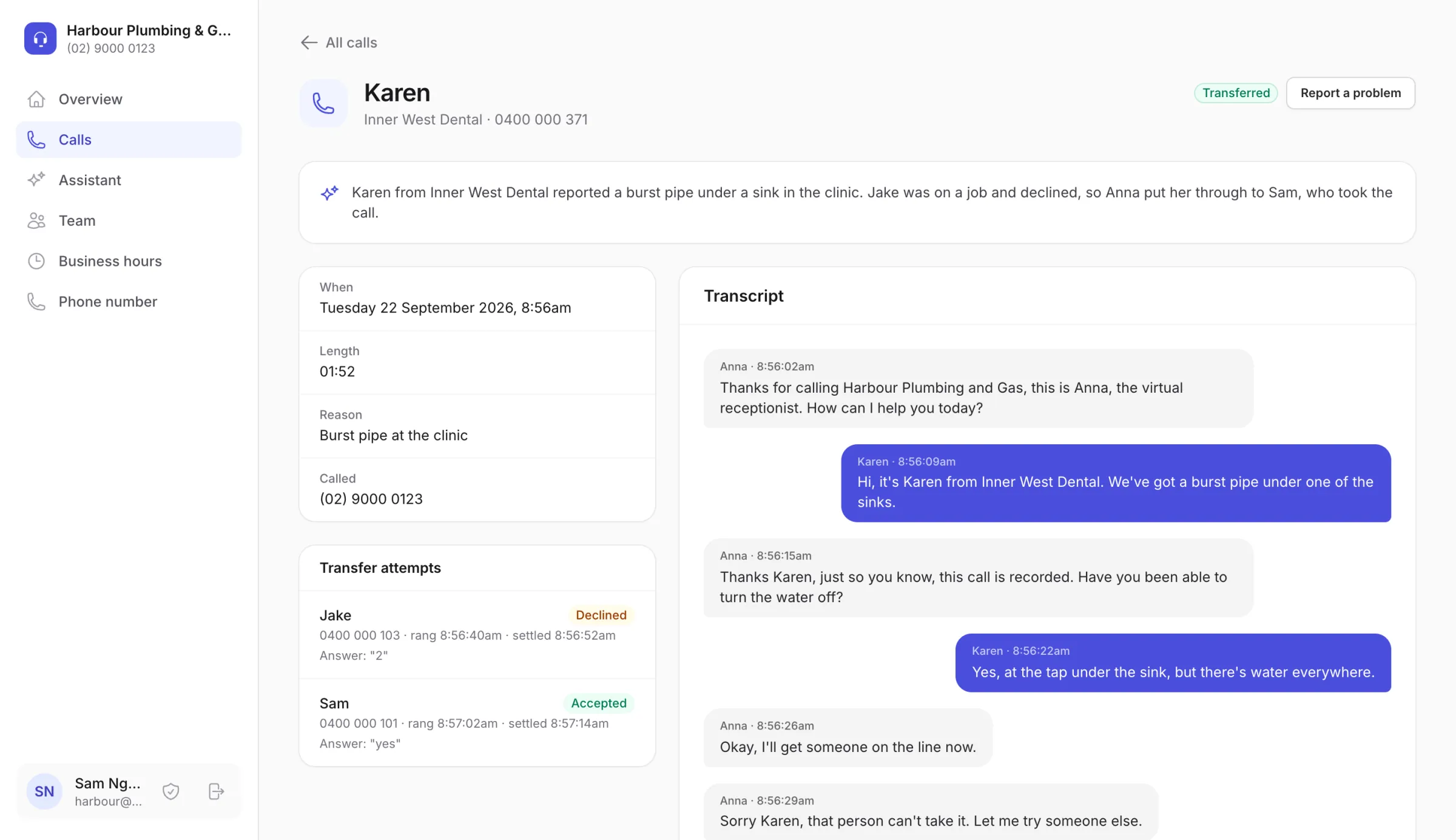The width and height of the screenshot is (1456, 840).
Task: Open the Phone number page
Action: [129, 302]
